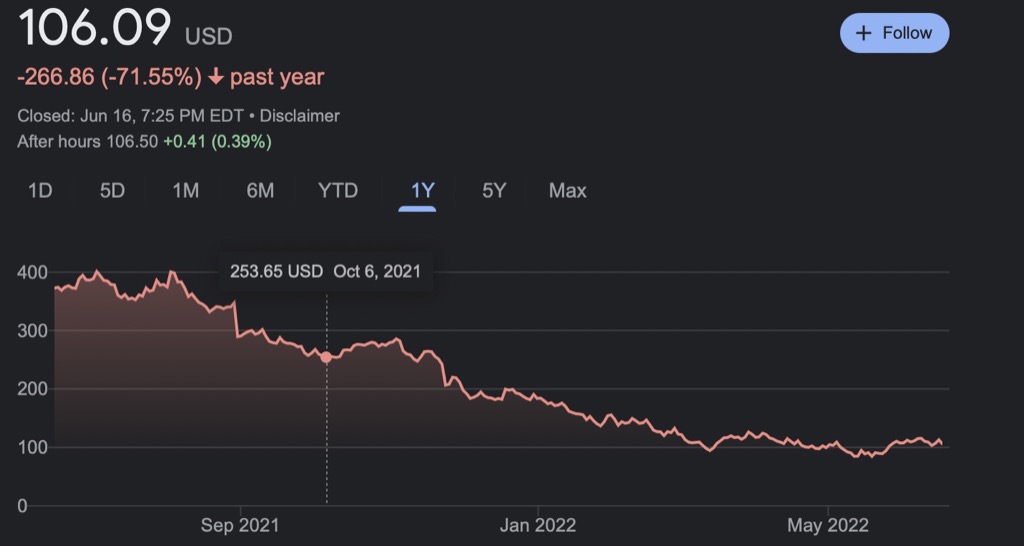This screenshot has height=546, width=1024.
Task: Click the Sep 2021 x-axis label
Action: click(x=240, y=525)
